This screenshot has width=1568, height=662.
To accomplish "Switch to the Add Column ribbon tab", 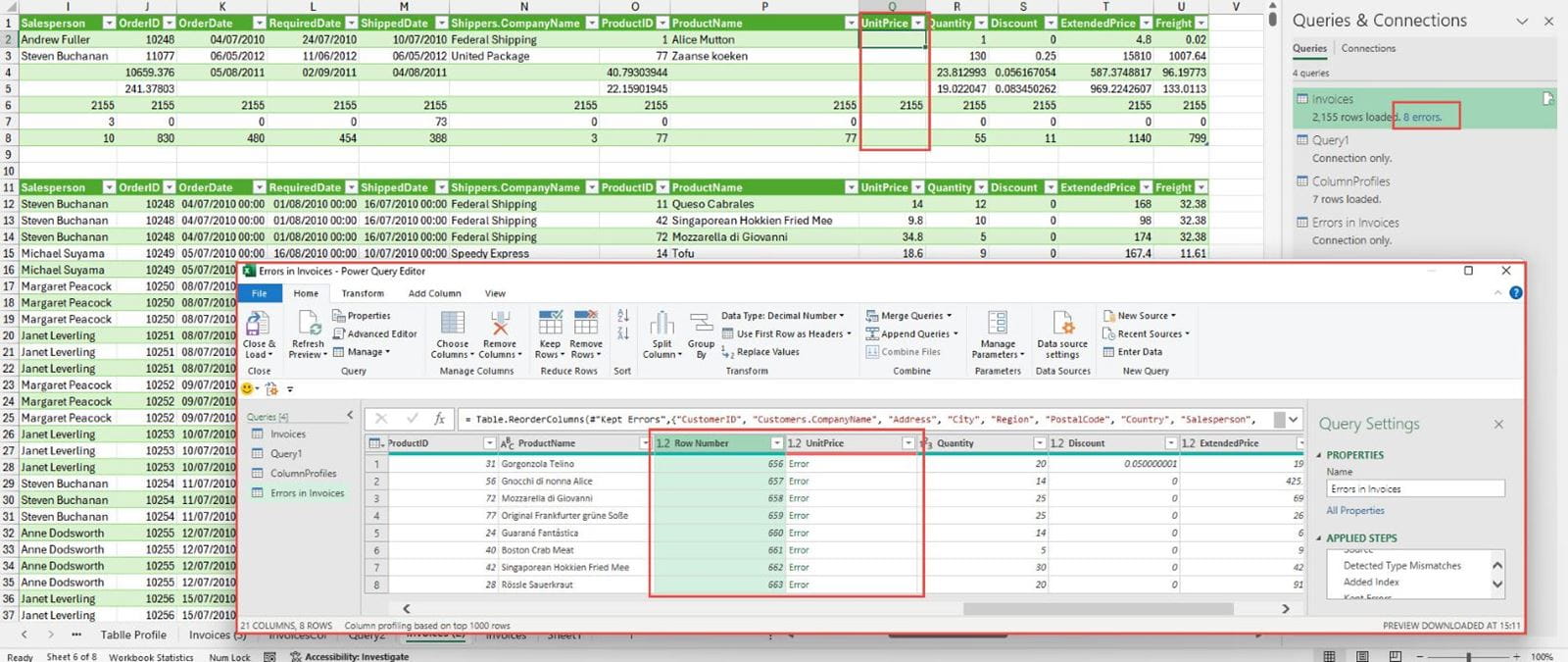I will coord(434,293).
